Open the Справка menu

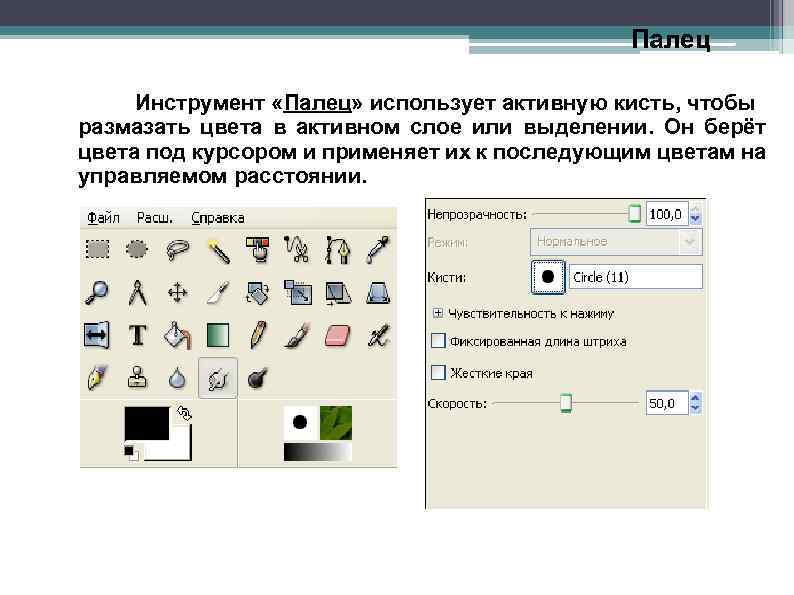point(218,218)
